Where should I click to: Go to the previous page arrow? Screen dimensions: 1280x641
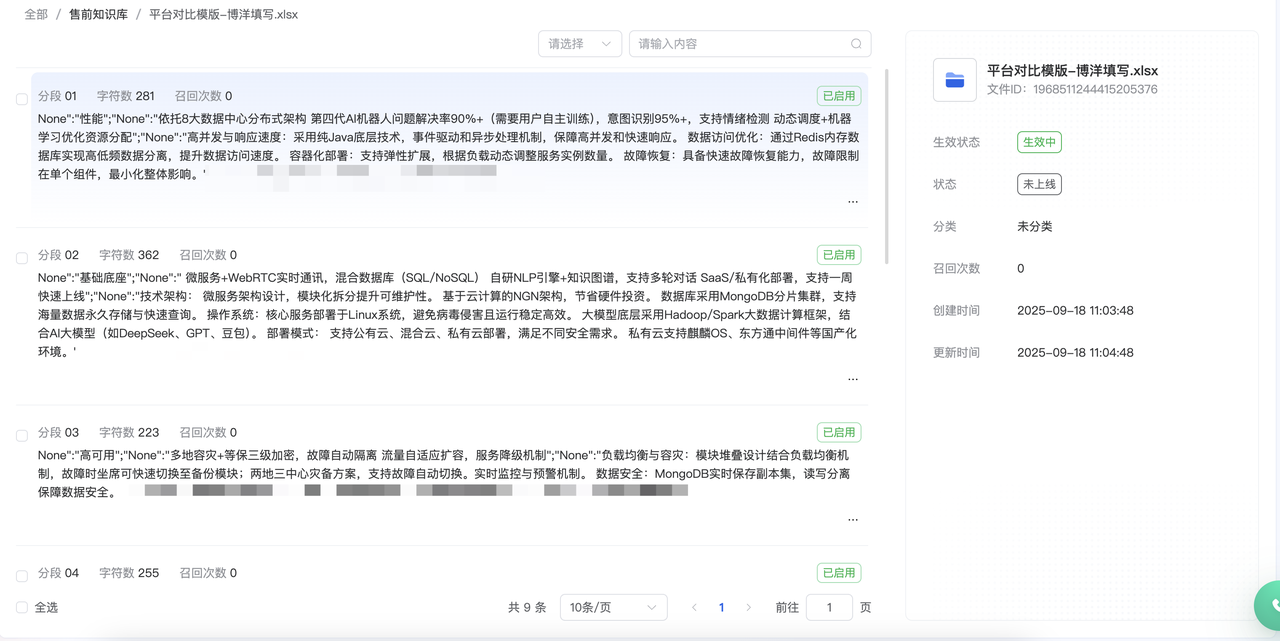(694, 607)
